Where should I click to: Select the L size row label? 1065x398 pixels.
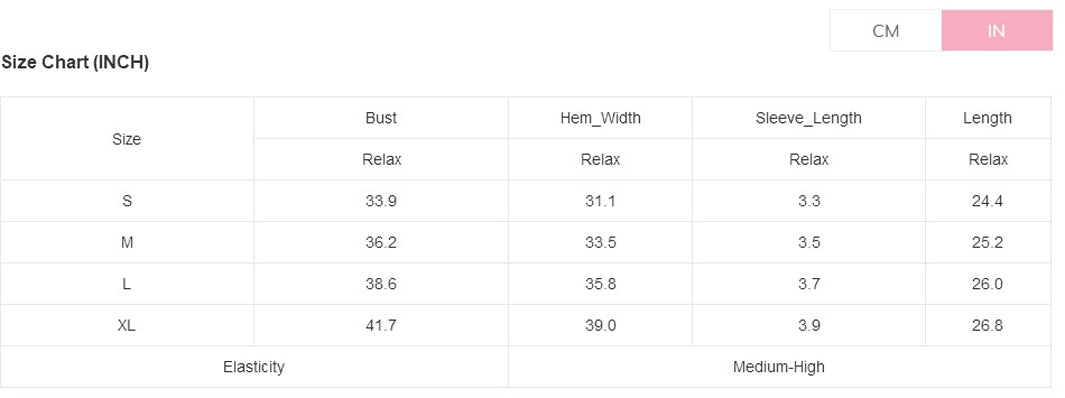click(x=126, y=285)
